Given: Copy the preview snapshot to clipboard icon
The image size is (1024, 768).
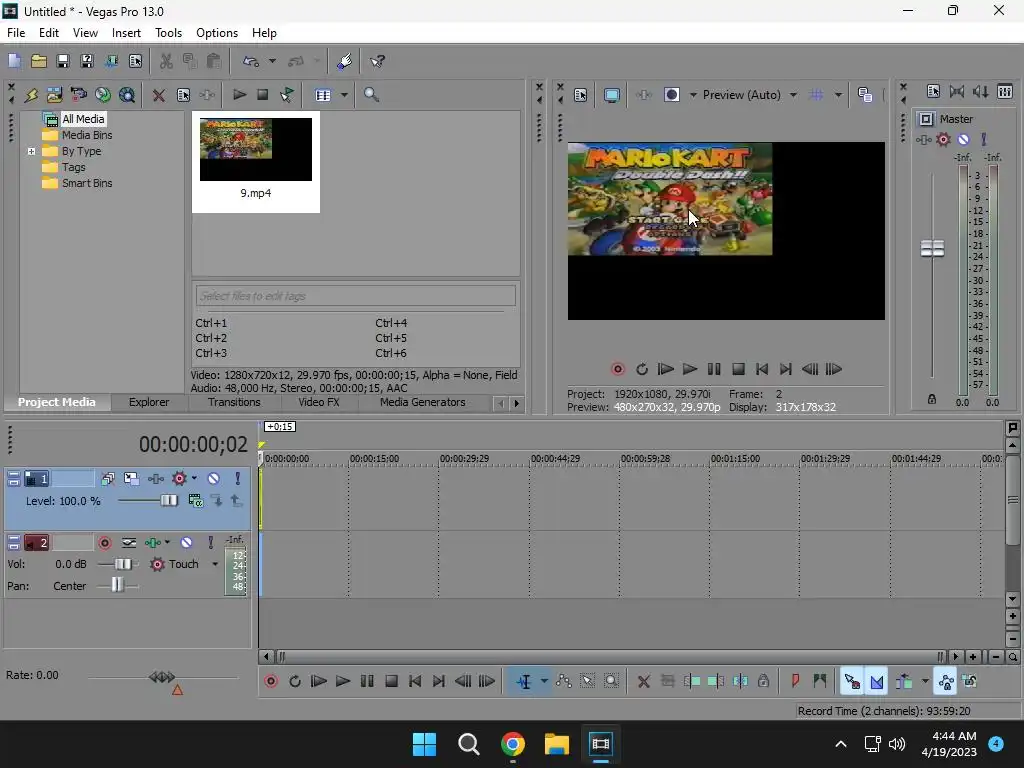Looking at the screenshot, I should pos(865,95).
